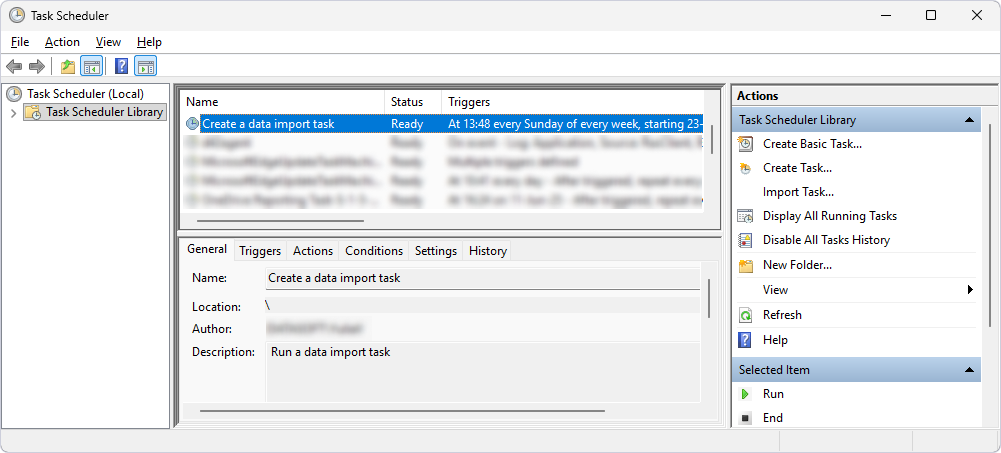Switch to the Actions tab
Screen dimensions: 1001x453
click(x=313, y=251)
